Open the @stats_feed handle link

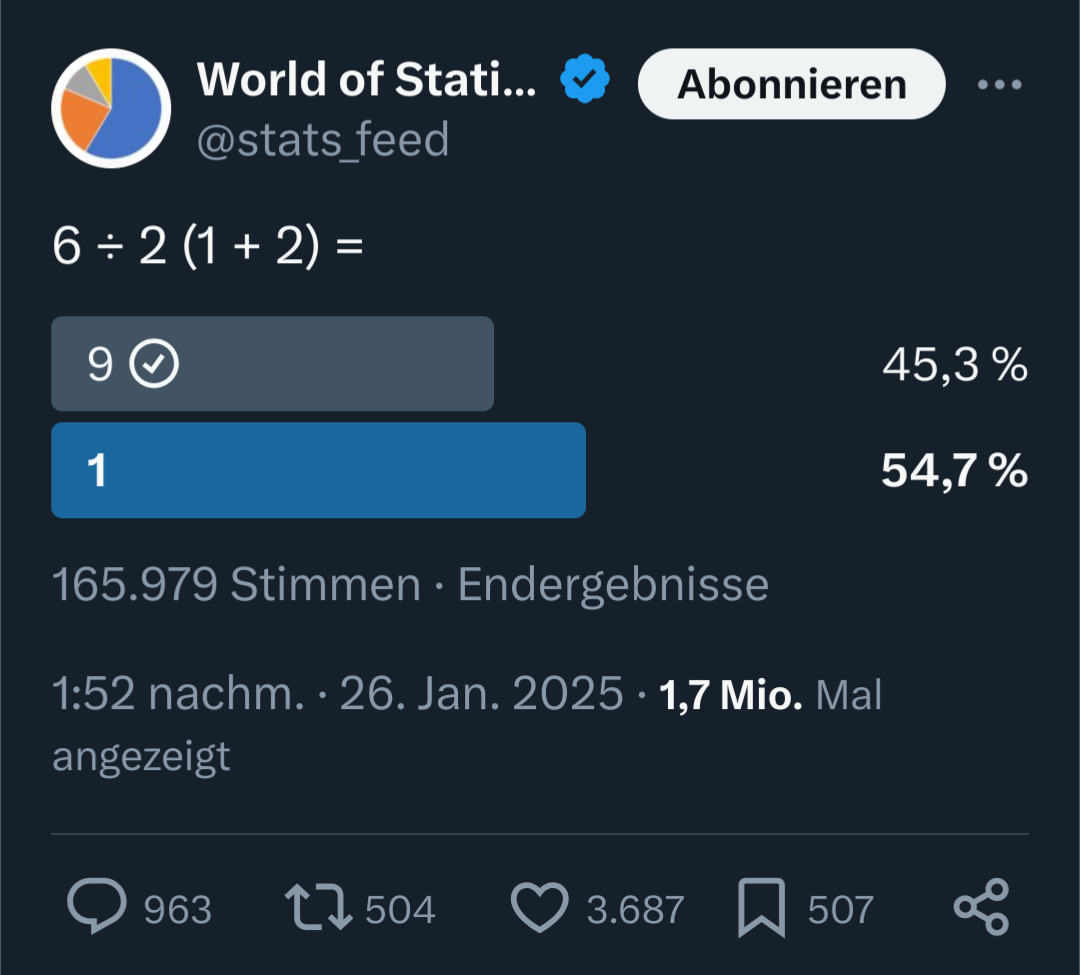point(323,140)
